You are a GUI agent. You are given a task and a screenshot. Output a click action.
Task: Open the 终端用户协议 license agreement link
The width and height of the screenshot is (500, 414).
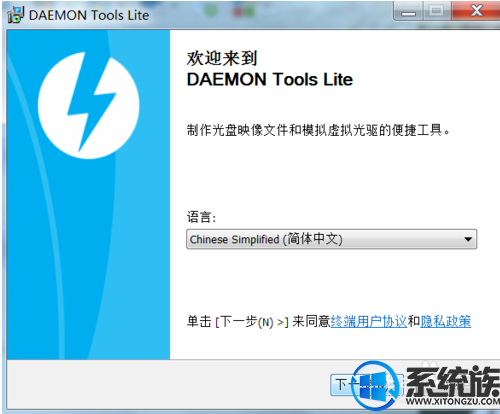(369, 321)
